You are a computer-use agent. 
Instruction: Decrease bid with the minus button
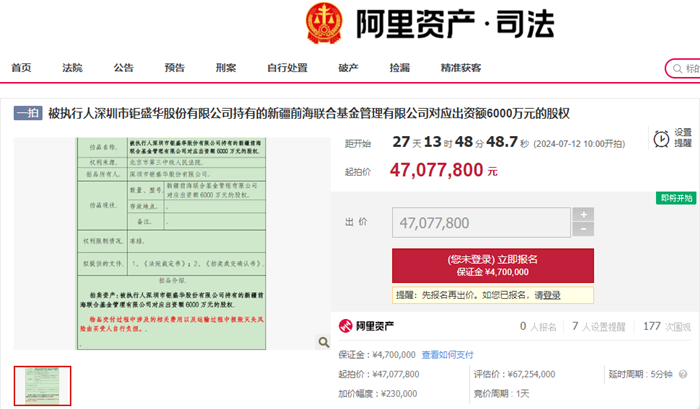pos(584,229)
